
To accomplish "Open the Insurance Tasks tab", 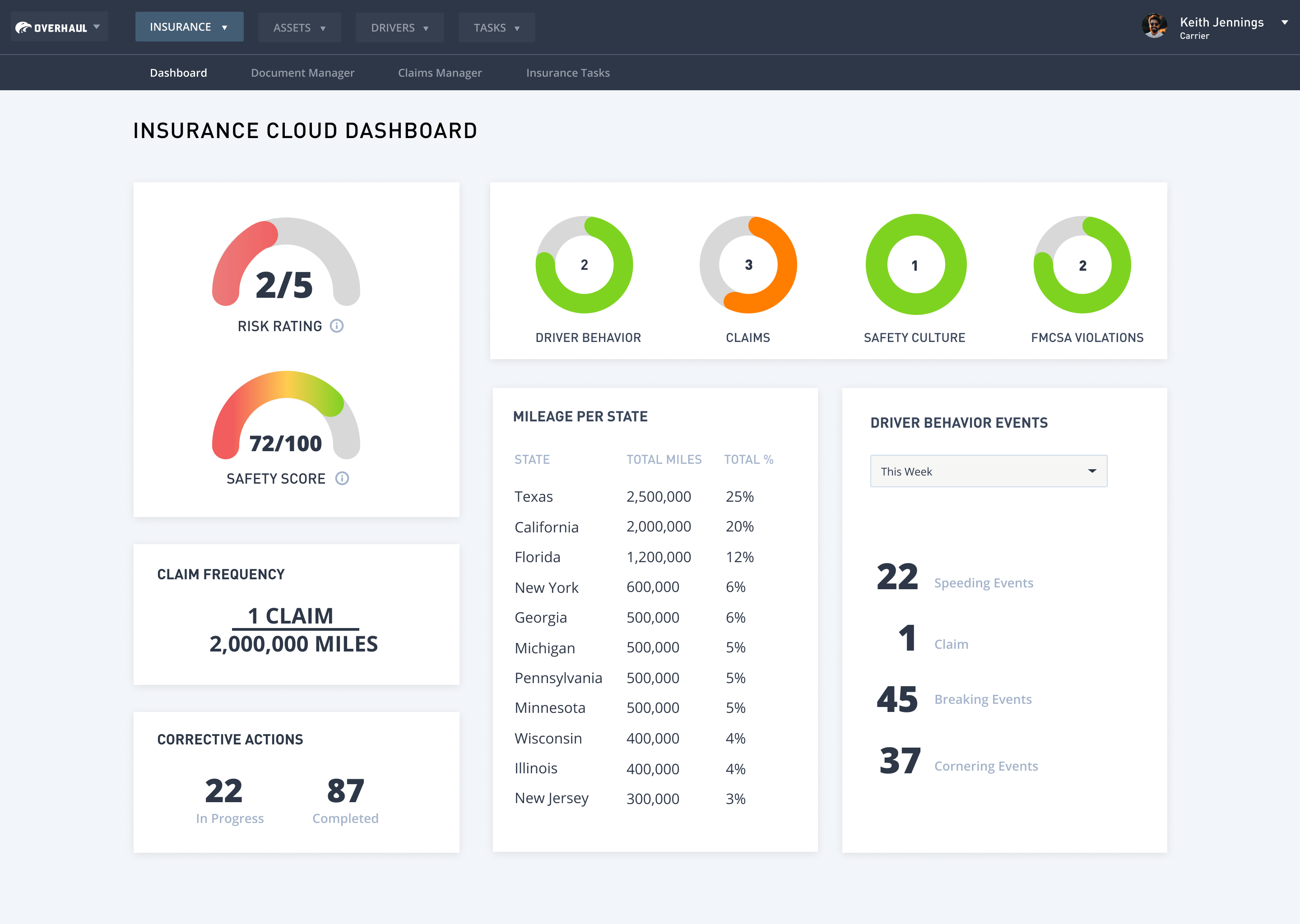I will point(567,73).
